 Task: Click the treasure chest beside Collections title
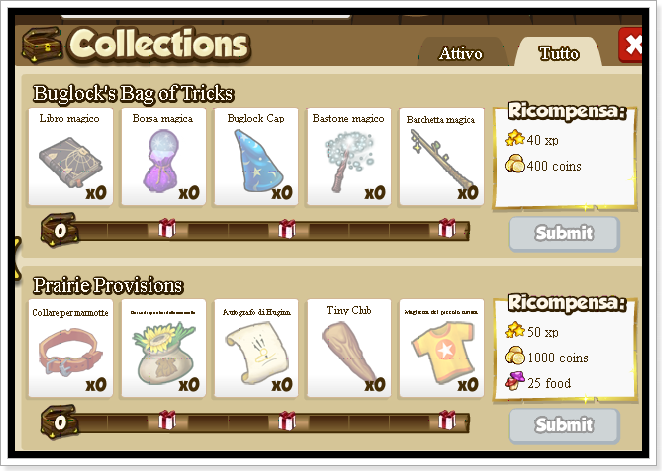point(42,45)
